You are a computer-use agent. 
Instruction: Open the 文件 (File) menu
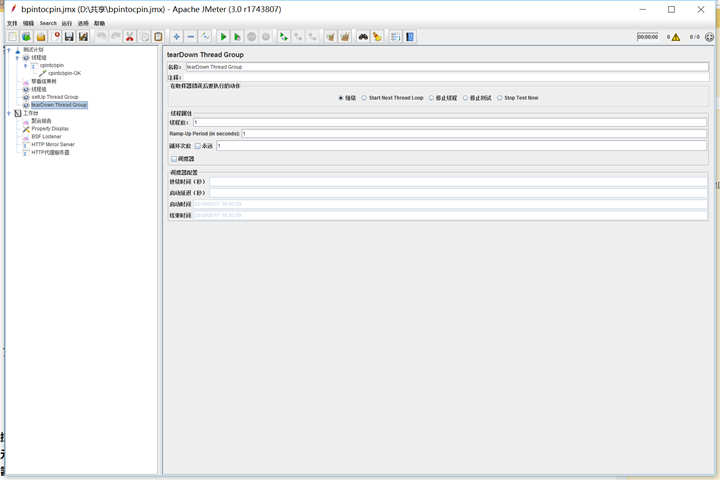click(x=12, y=23)
